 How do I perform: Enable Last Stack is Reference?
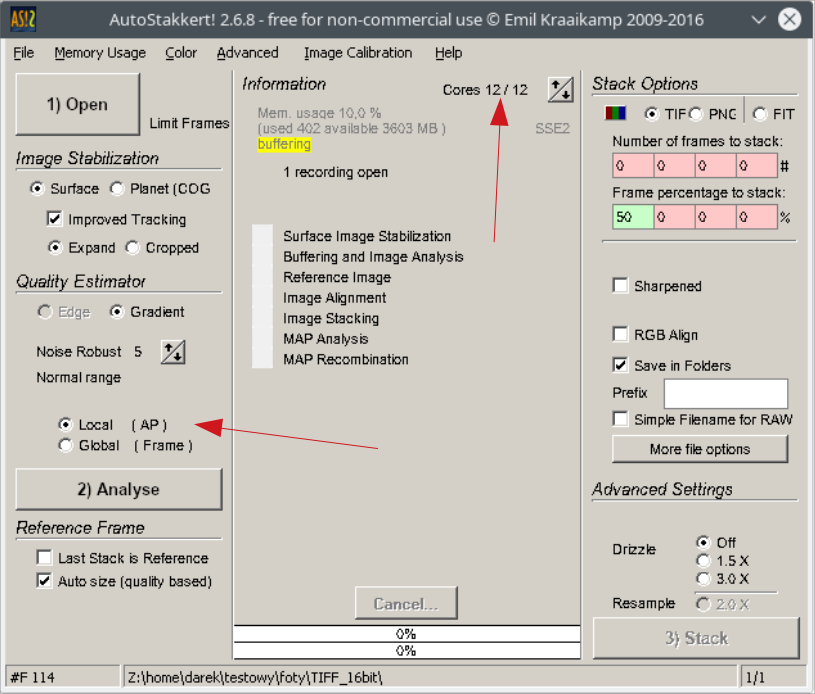tap(123, 558)
